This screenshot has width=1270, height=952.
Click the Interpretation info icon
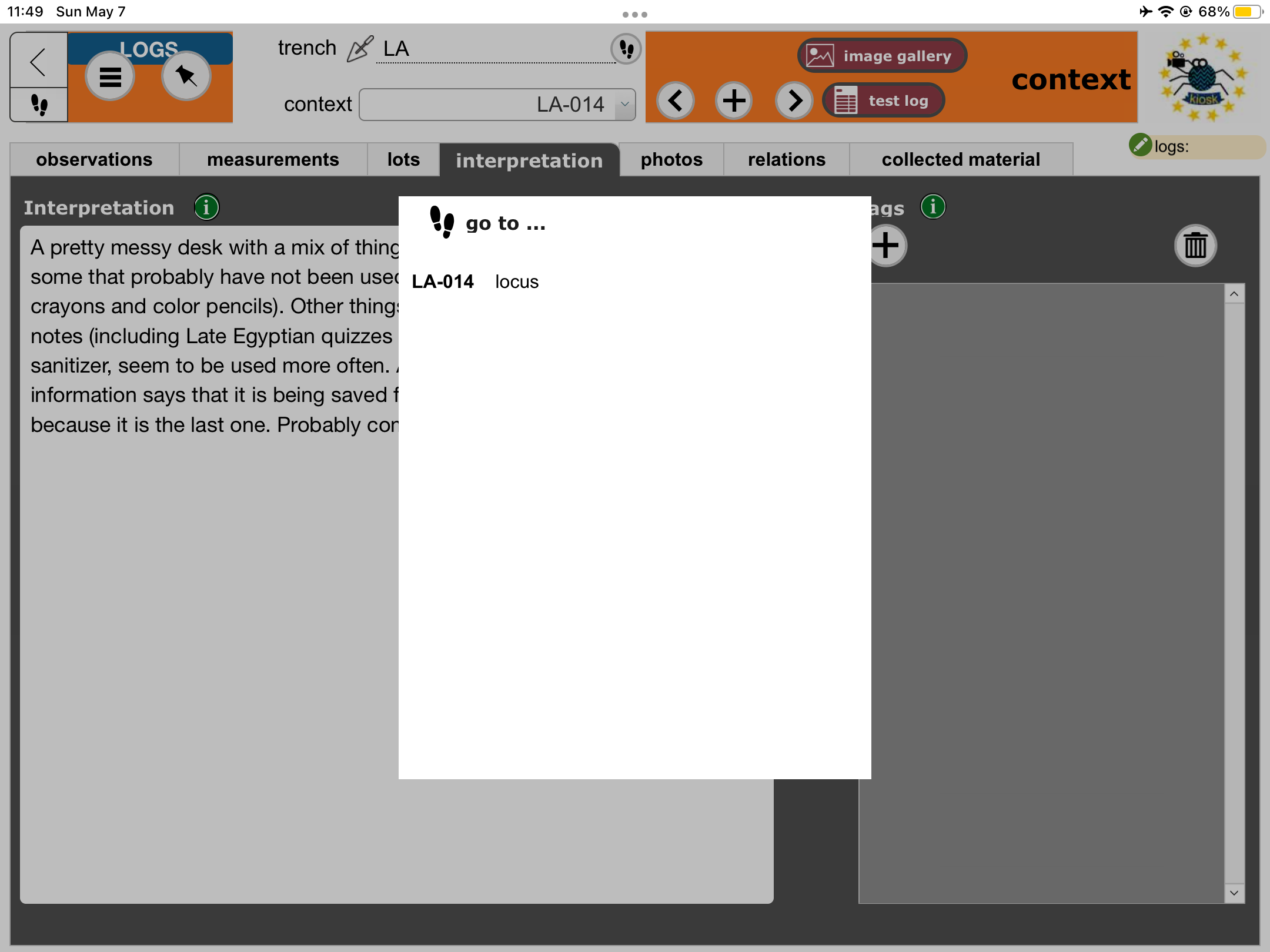(x=206, y=207)
